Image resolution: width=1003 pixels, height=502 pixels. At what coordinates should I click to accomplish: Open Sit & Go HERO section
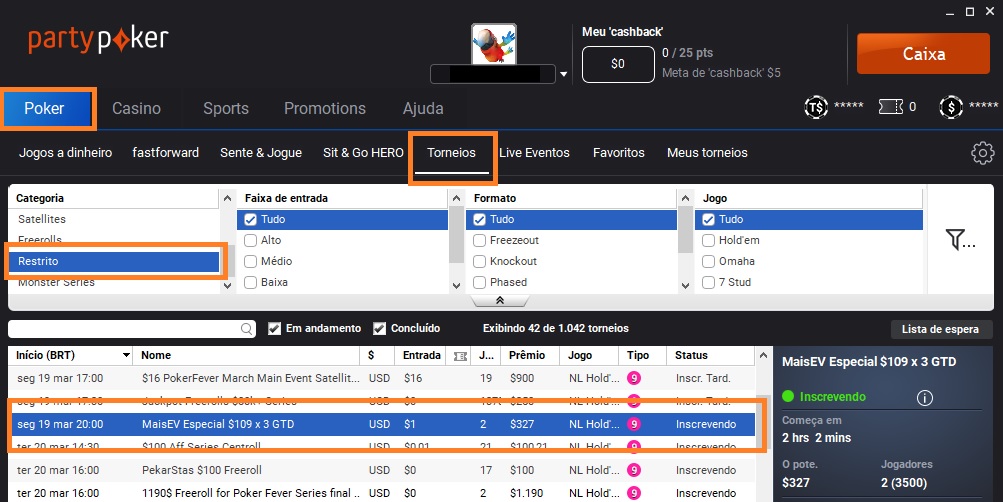[363, 153]
